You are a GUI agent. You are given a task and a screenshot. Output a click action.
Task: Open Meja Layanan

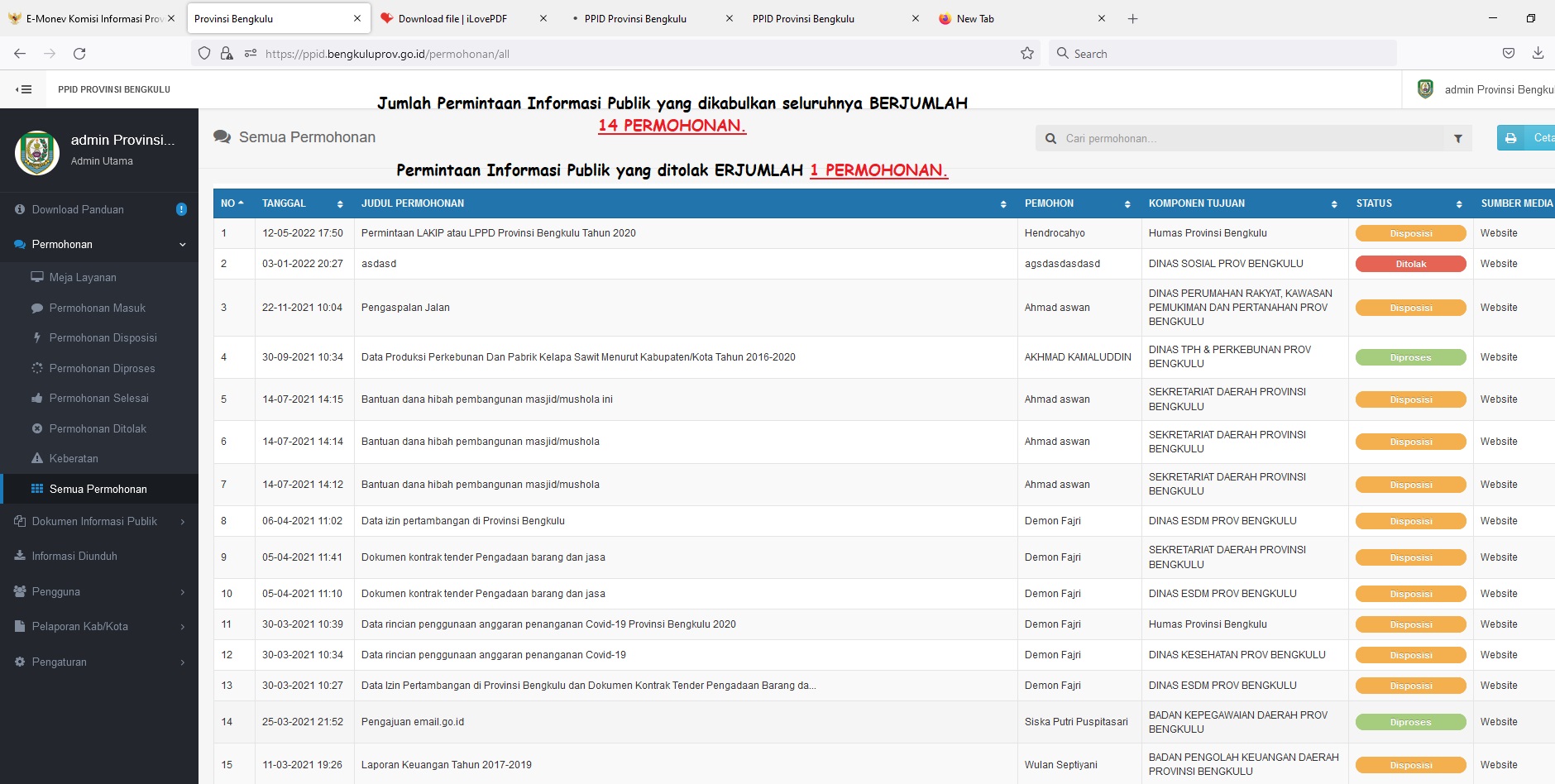[83, 278]
